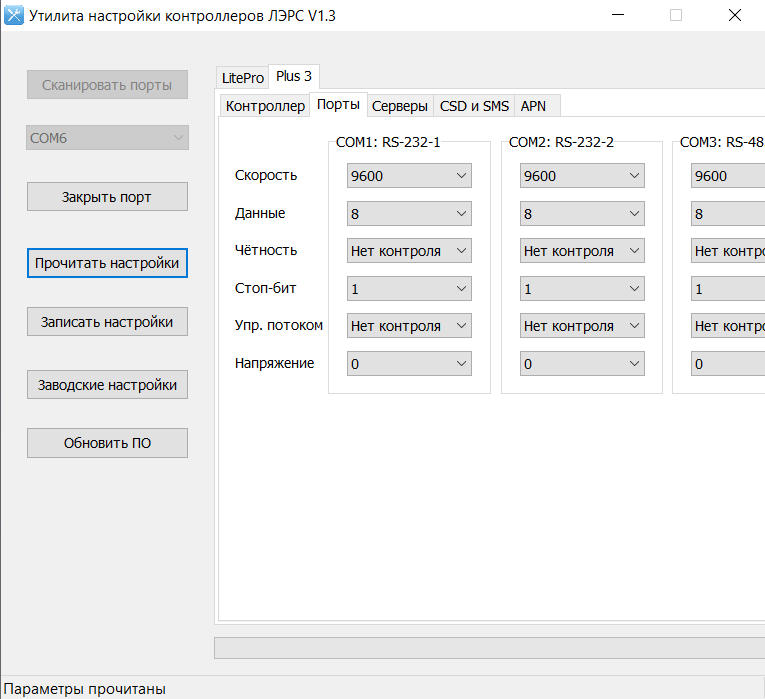Switch to the Серверы tab
The image size is (765, 699).
(400, 106)
